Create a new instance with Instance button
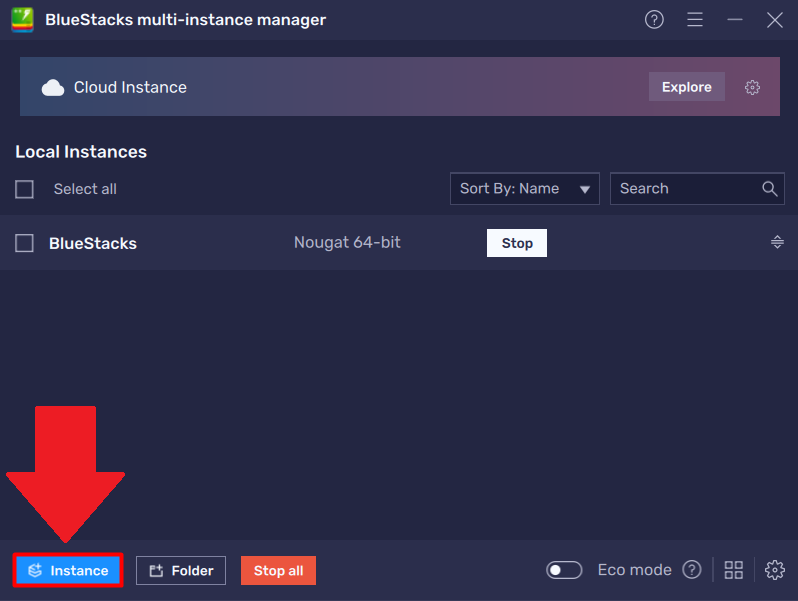 68,570
